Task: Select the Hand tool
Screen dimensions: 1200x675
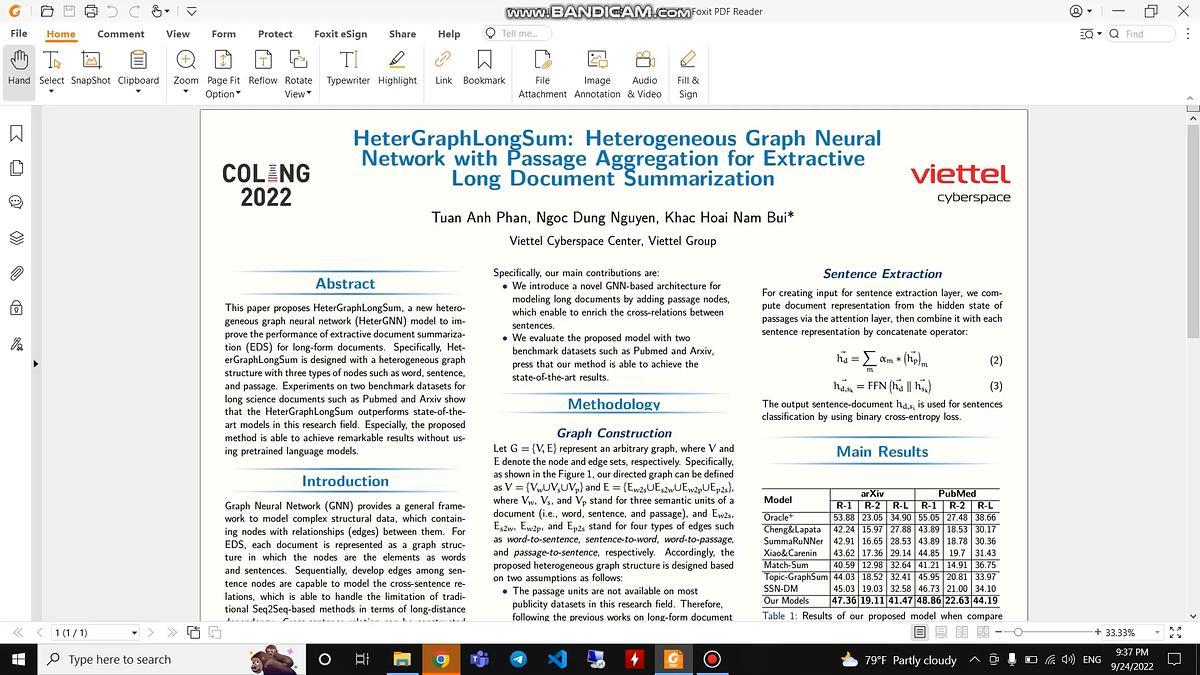Action: [x=17, y=70]
